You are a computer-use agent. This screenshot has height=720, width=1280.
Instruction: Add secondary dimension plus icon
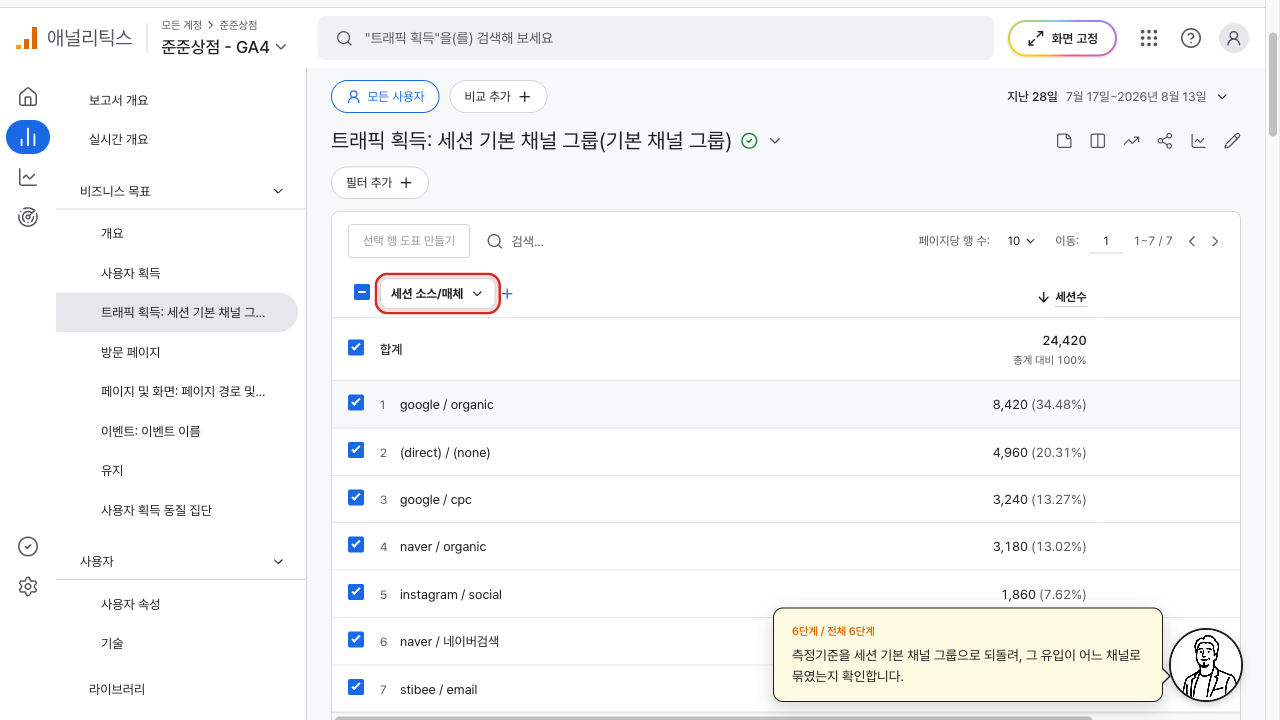pyautogui.click(x=507, y=294)
